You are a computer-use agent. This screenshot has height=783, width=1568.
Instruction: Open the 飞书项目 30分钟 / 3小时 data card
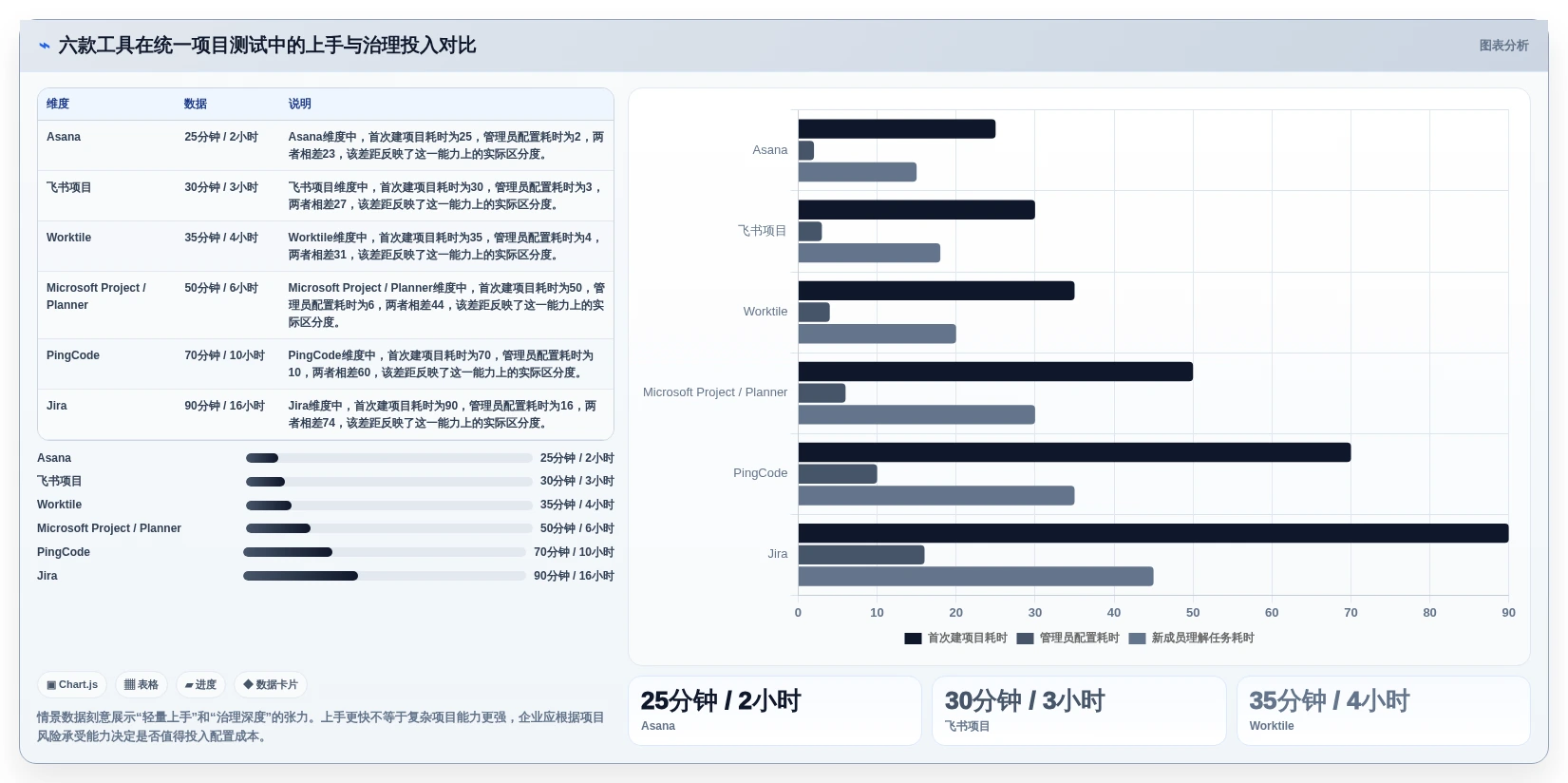1079,711
